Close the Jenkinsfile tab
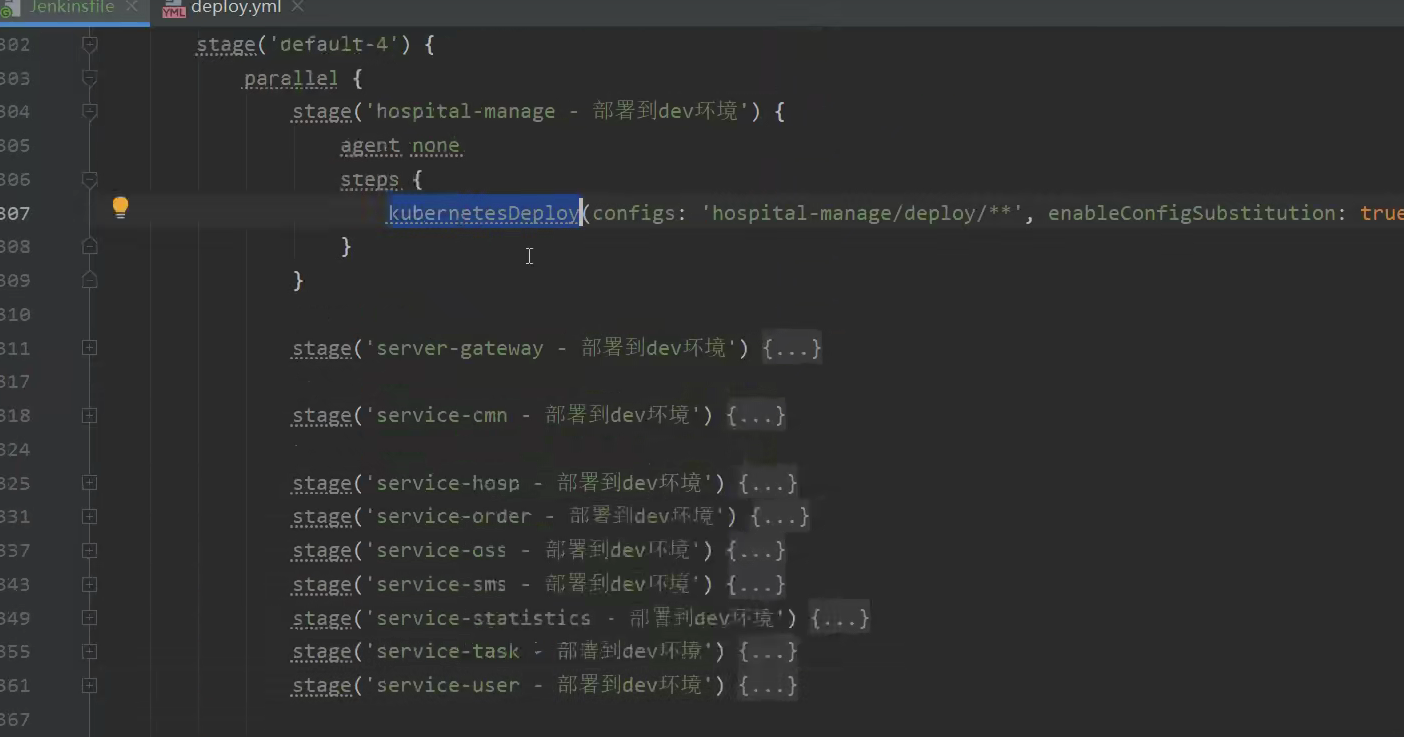The image size is (1404, 737). 132,7
